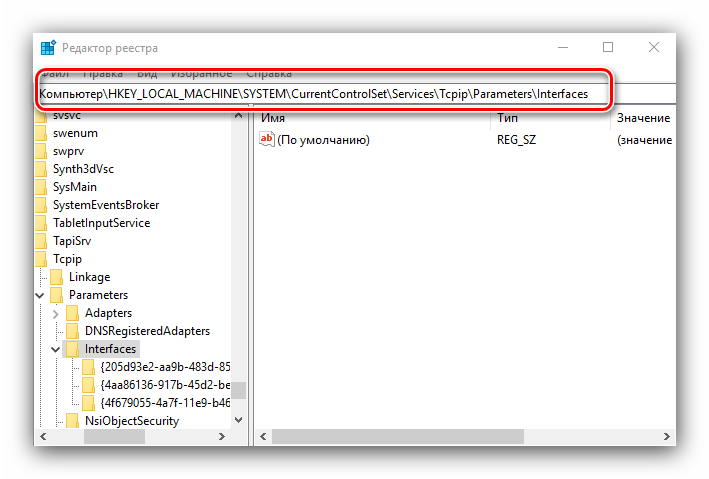709x479 pixels.
Task: Collapse the Parameters key
Action: tap(40, 296)
